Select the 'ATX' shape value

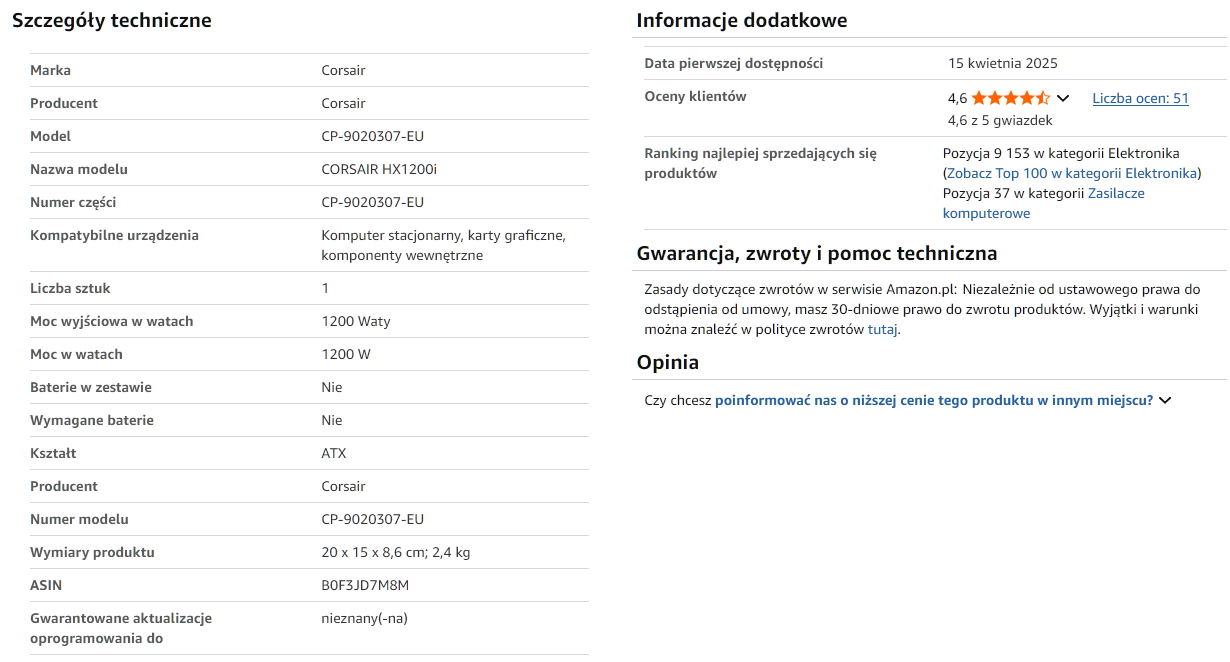pyautogui.click(x=334, y=453)
